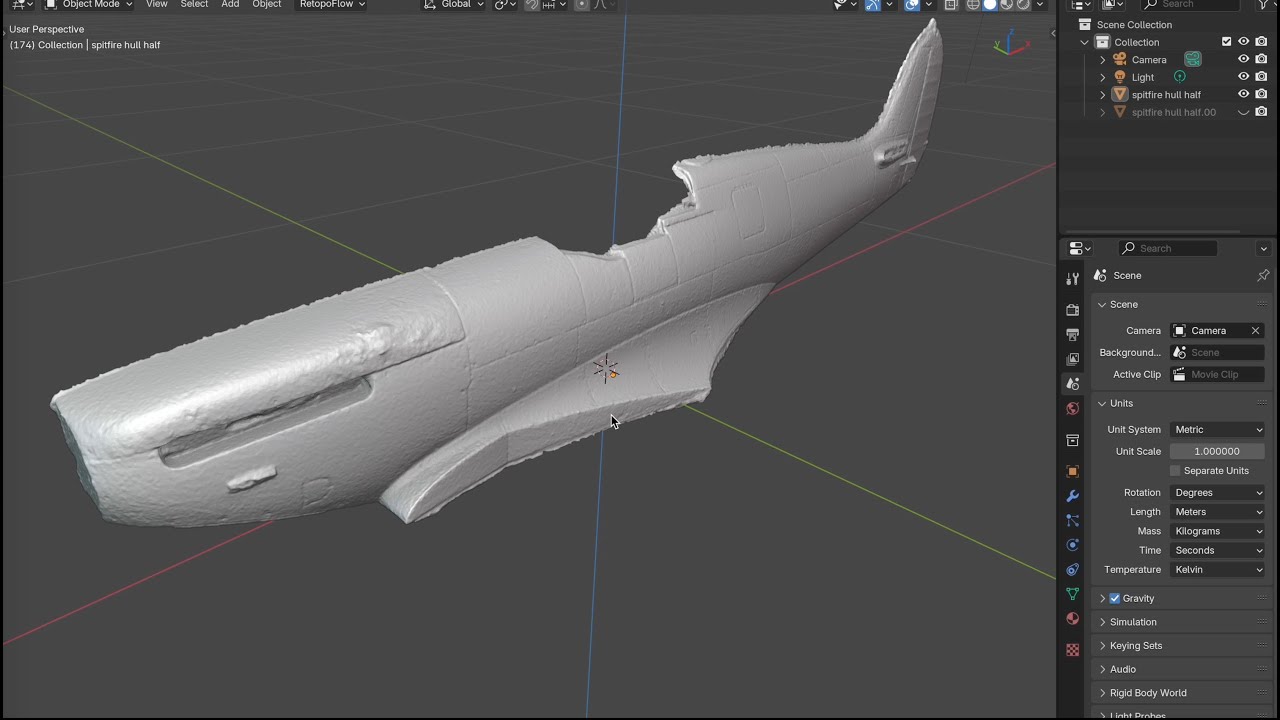The image size is (1280, 720).
Task: Hide the Collection in viewport
Action: 1244,42
